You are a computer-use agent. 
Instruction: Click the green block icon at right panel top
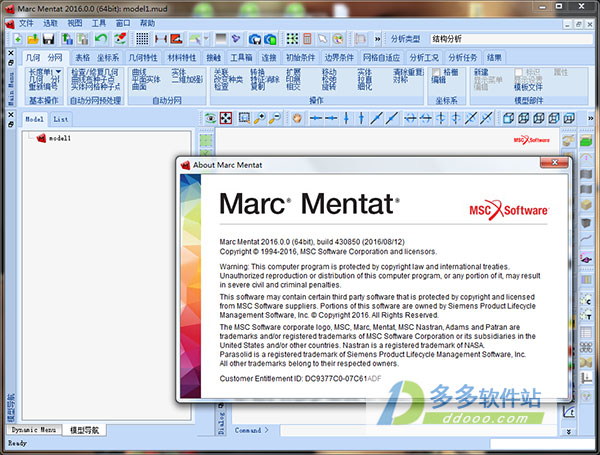(586, 140)
